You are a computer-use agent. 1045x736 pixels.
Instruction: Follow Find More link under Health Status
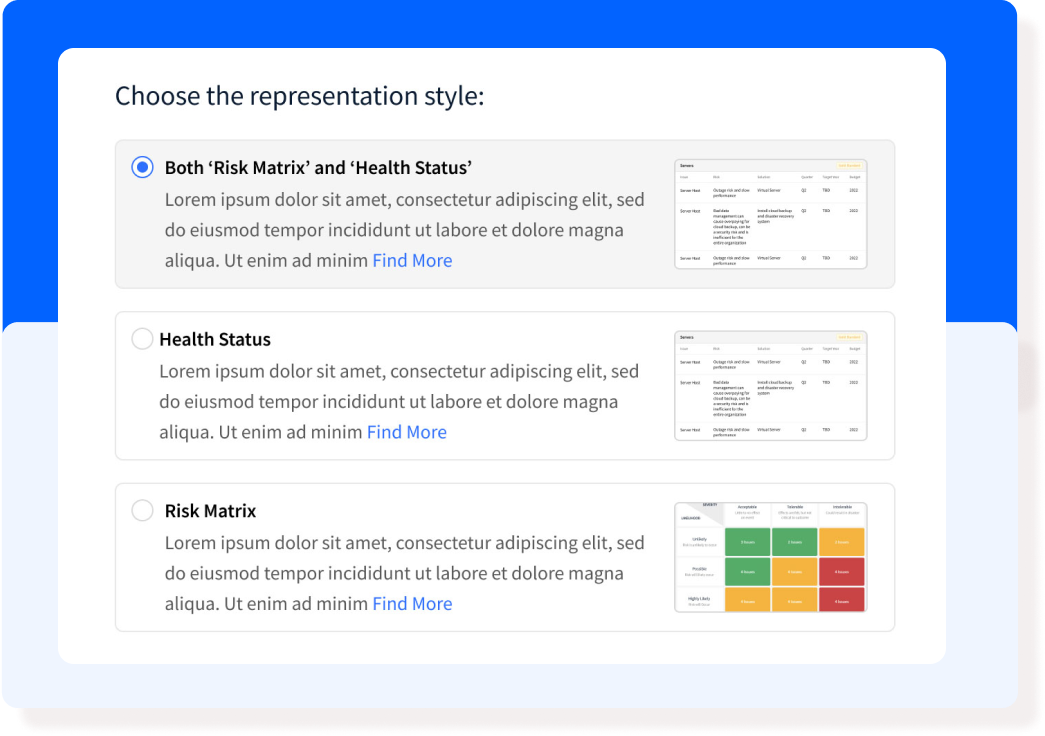click(407, 432)
